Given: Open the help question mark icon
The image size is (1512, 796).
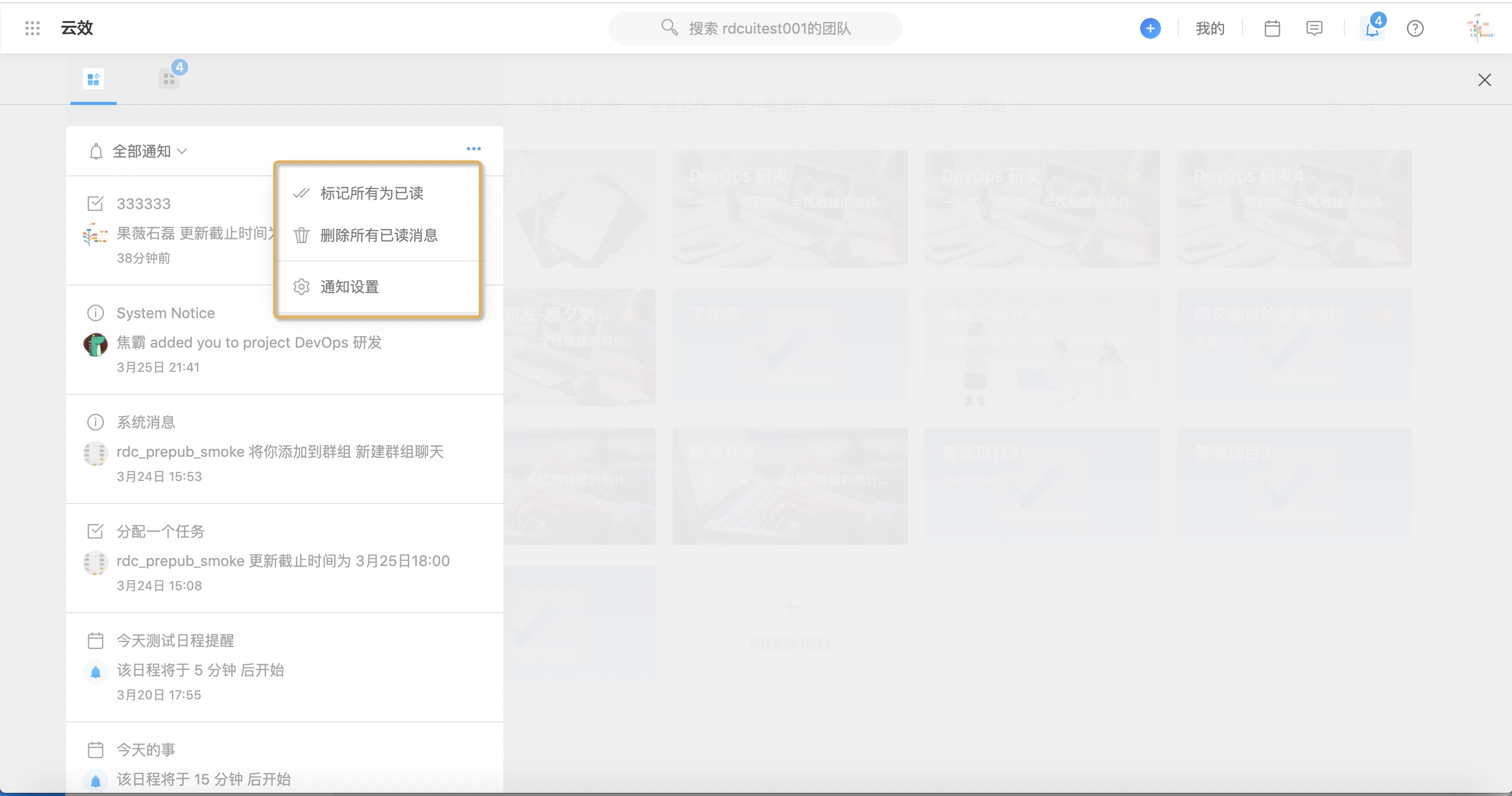Looking at the screenshot, I should point(1415,28).
